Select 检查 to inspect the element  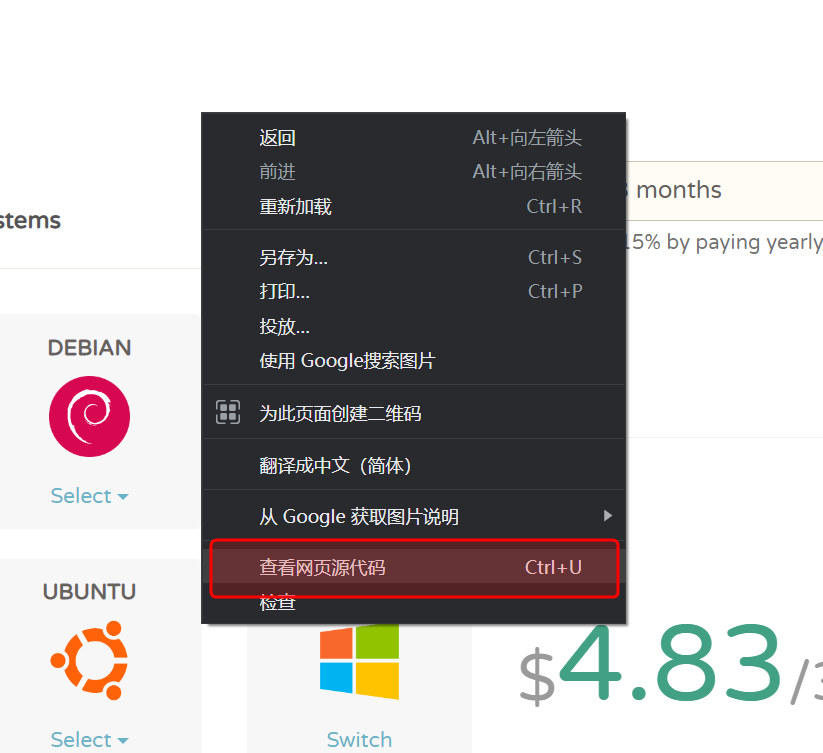tap(278, 603)
